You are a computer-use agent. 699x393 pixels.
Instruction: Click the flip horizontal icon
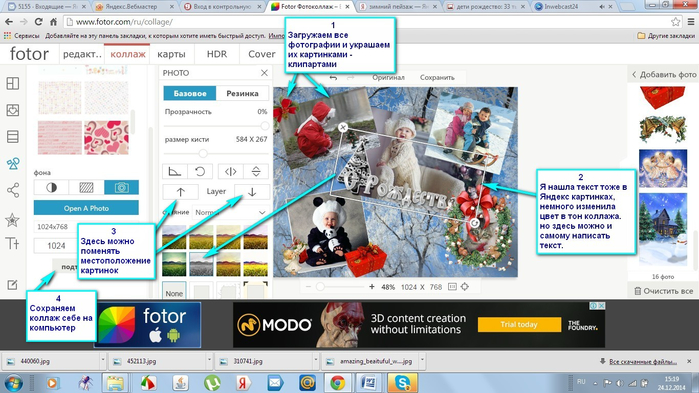tap(230, 172)
